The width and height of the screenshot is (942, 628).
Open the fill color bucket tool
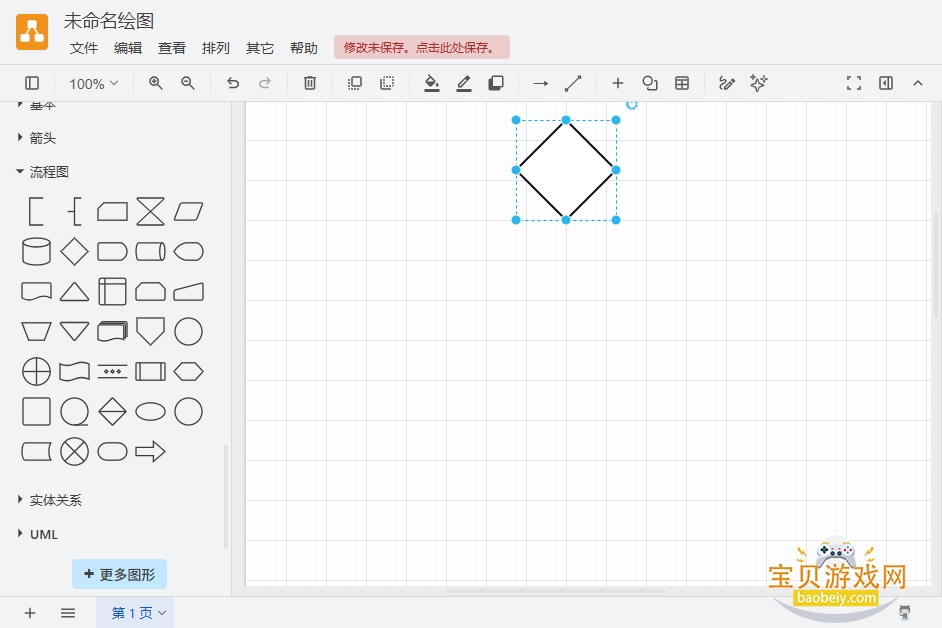tap(431, 83)
